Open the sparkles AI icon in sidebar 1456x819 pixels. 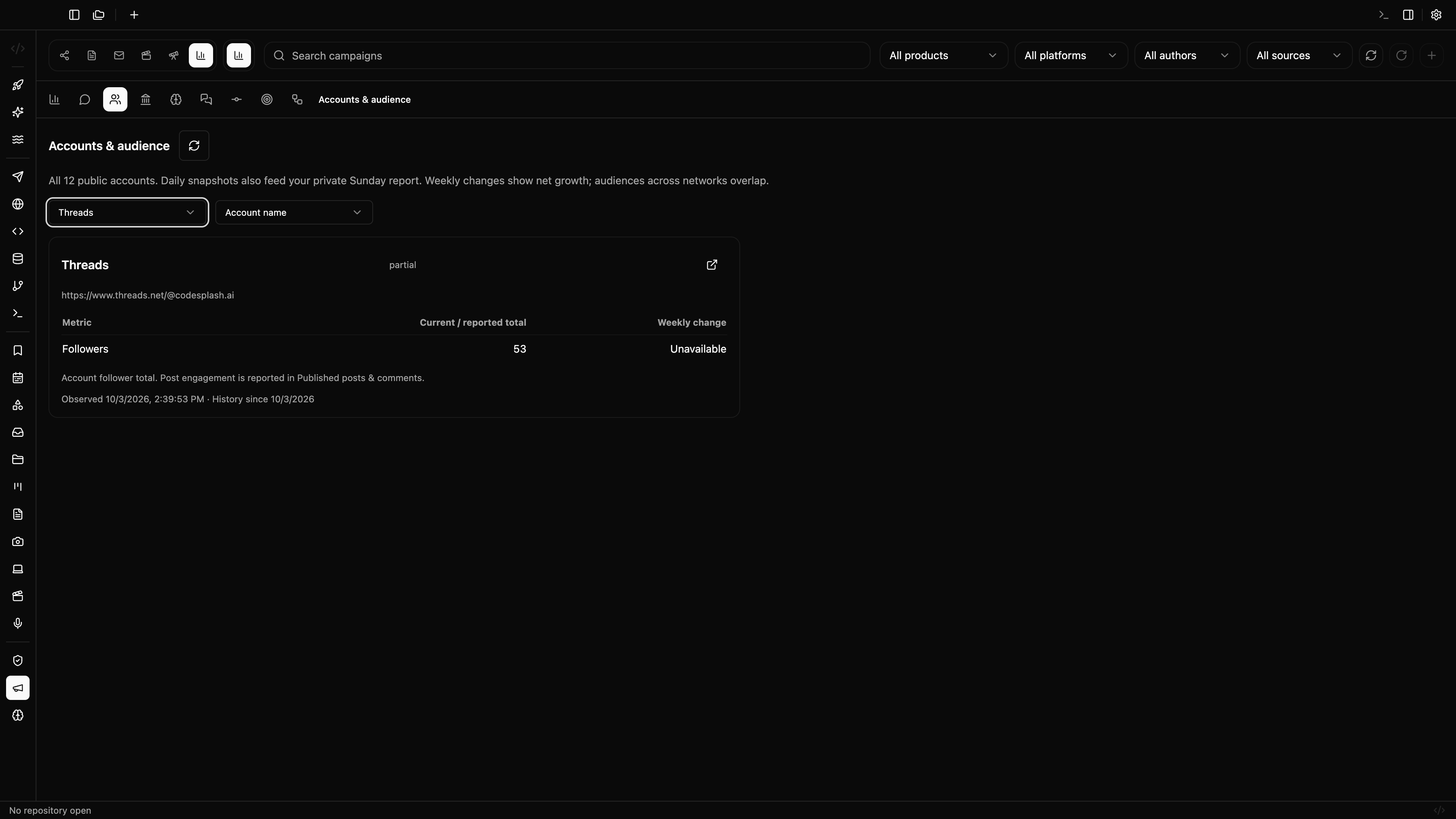(17, 112)
